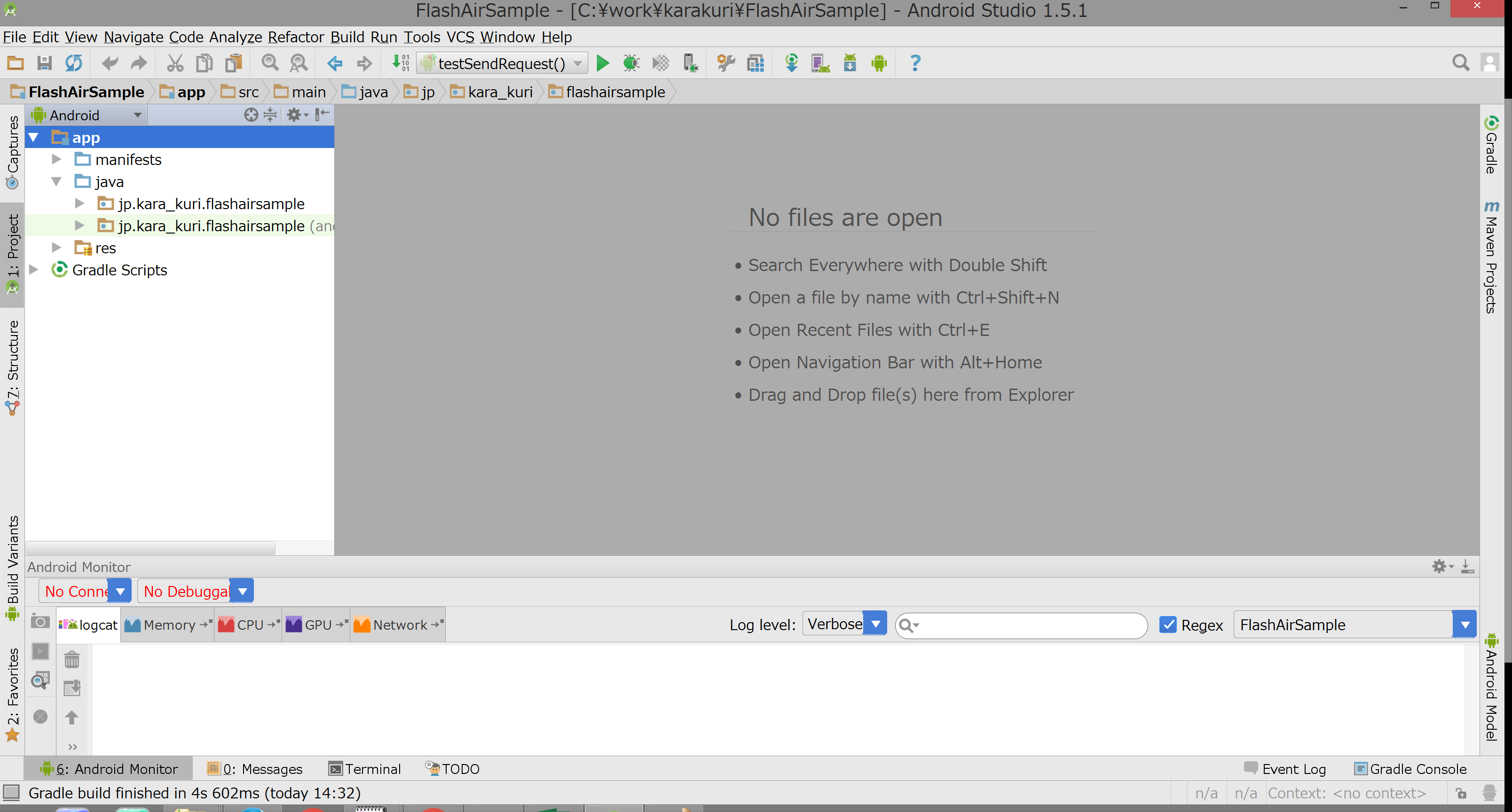1512x812 pixels.
Task: Expand the res folder
Action: coord(56,248)
